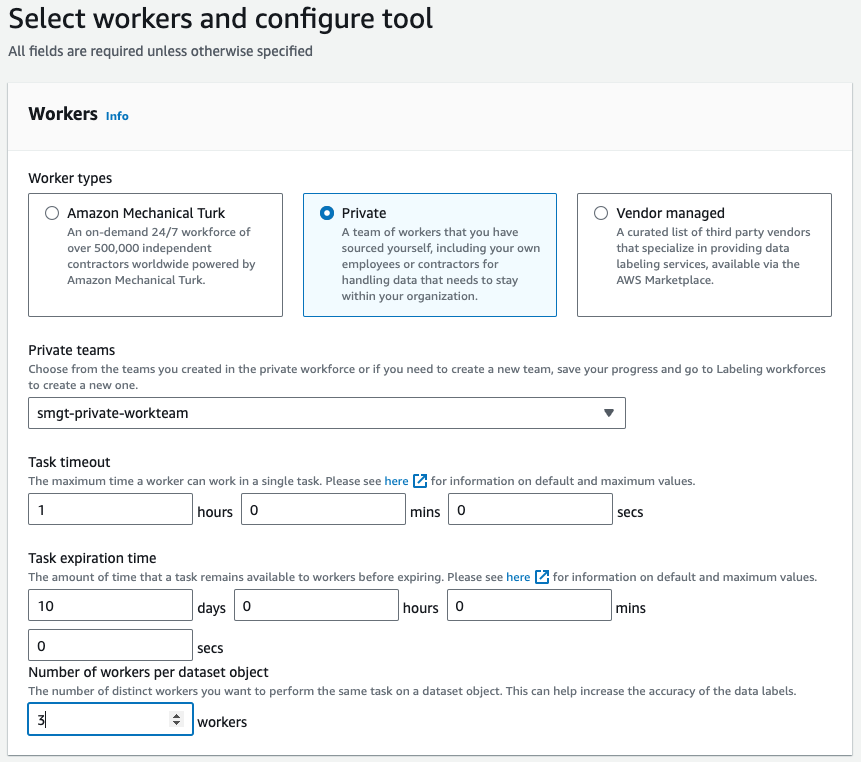Open the smgt-private-workteam teams dropdown

tap(326, 413)
